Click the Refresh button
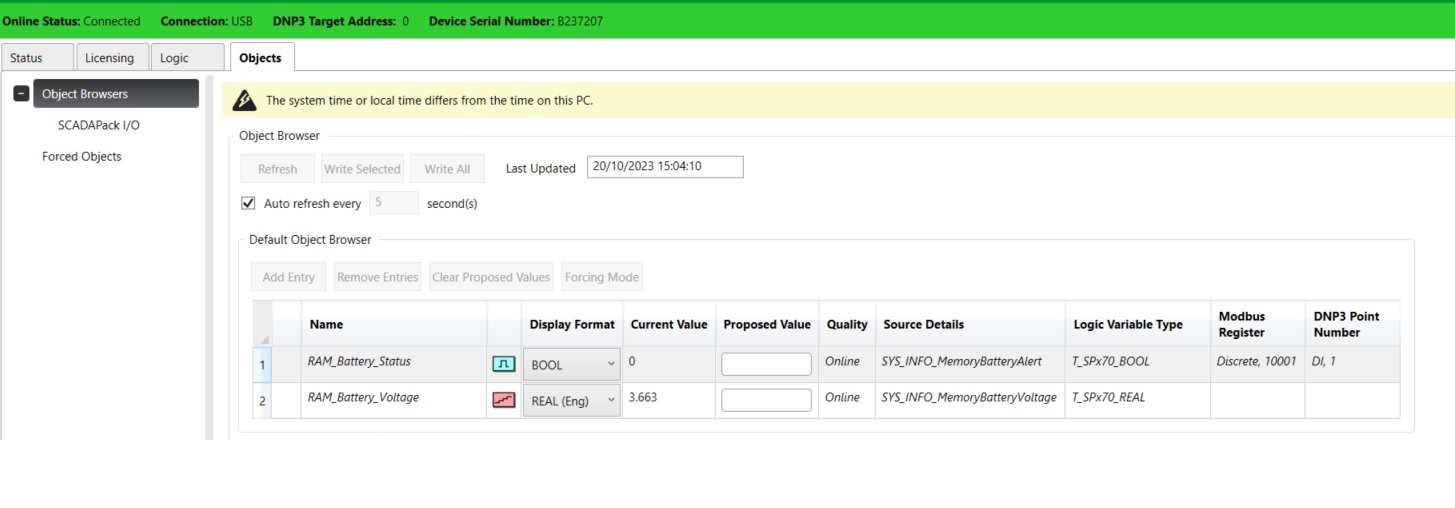 (x=277, y=168)
